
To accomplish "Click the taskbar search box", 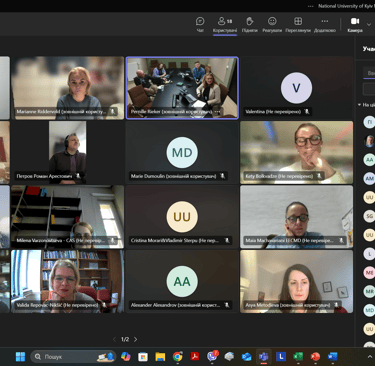I will [73, 357].
